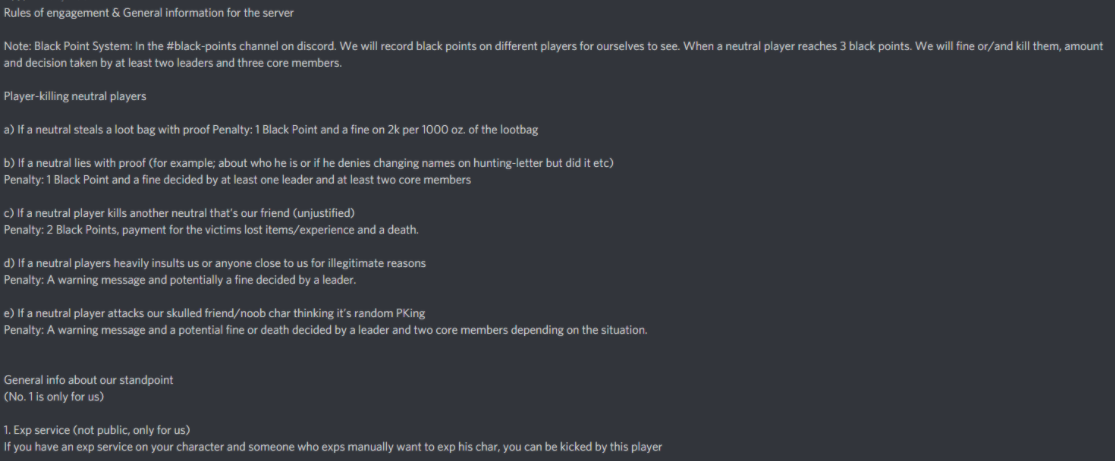Click rule b) about a neutral lying with proof
The height and width of the screenshot is (461, 1115).
click(x=309, y=163)
